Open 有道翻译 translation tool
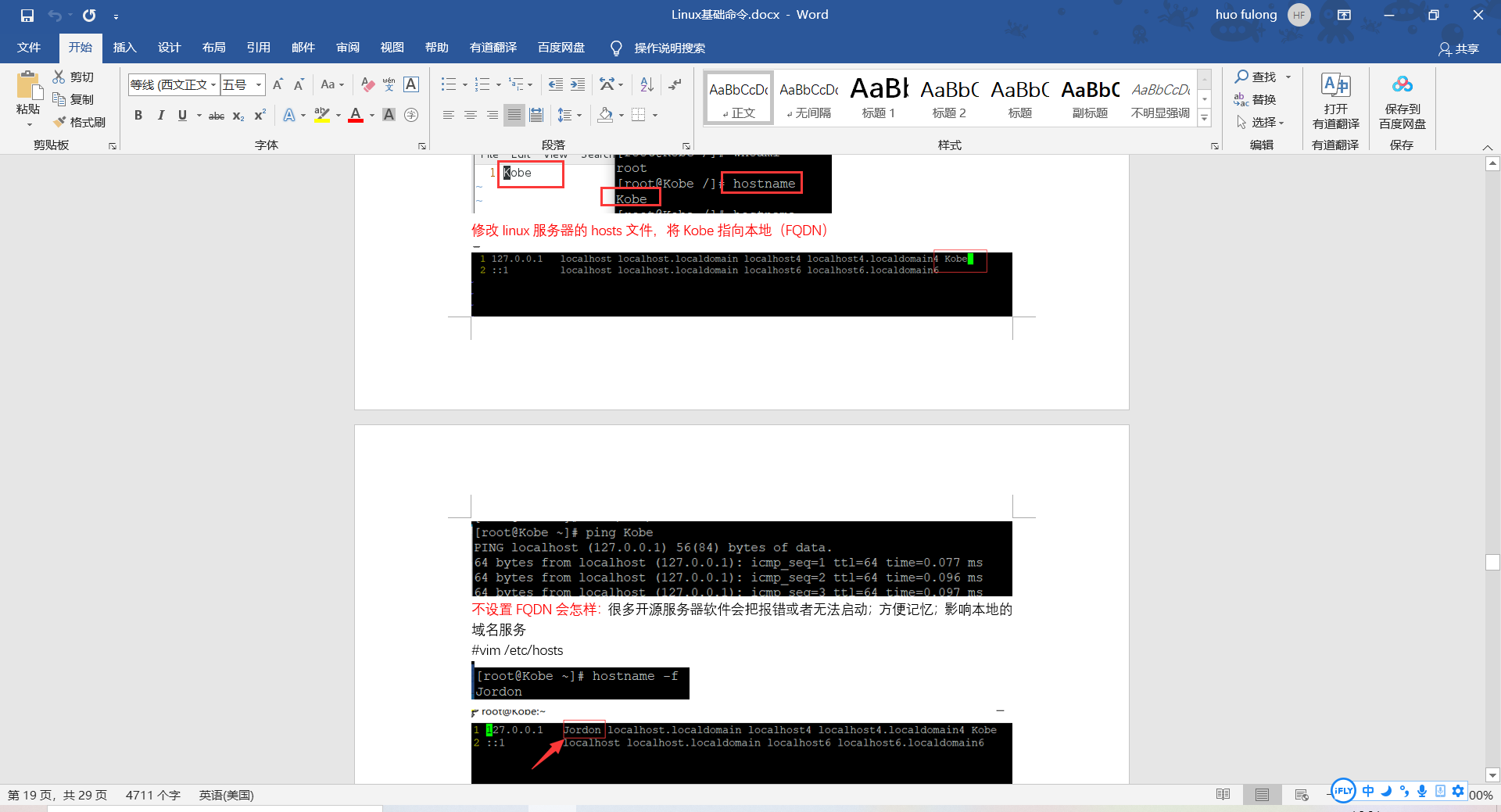Screen dimensions: 1501x812 [x=1335, y=102]
